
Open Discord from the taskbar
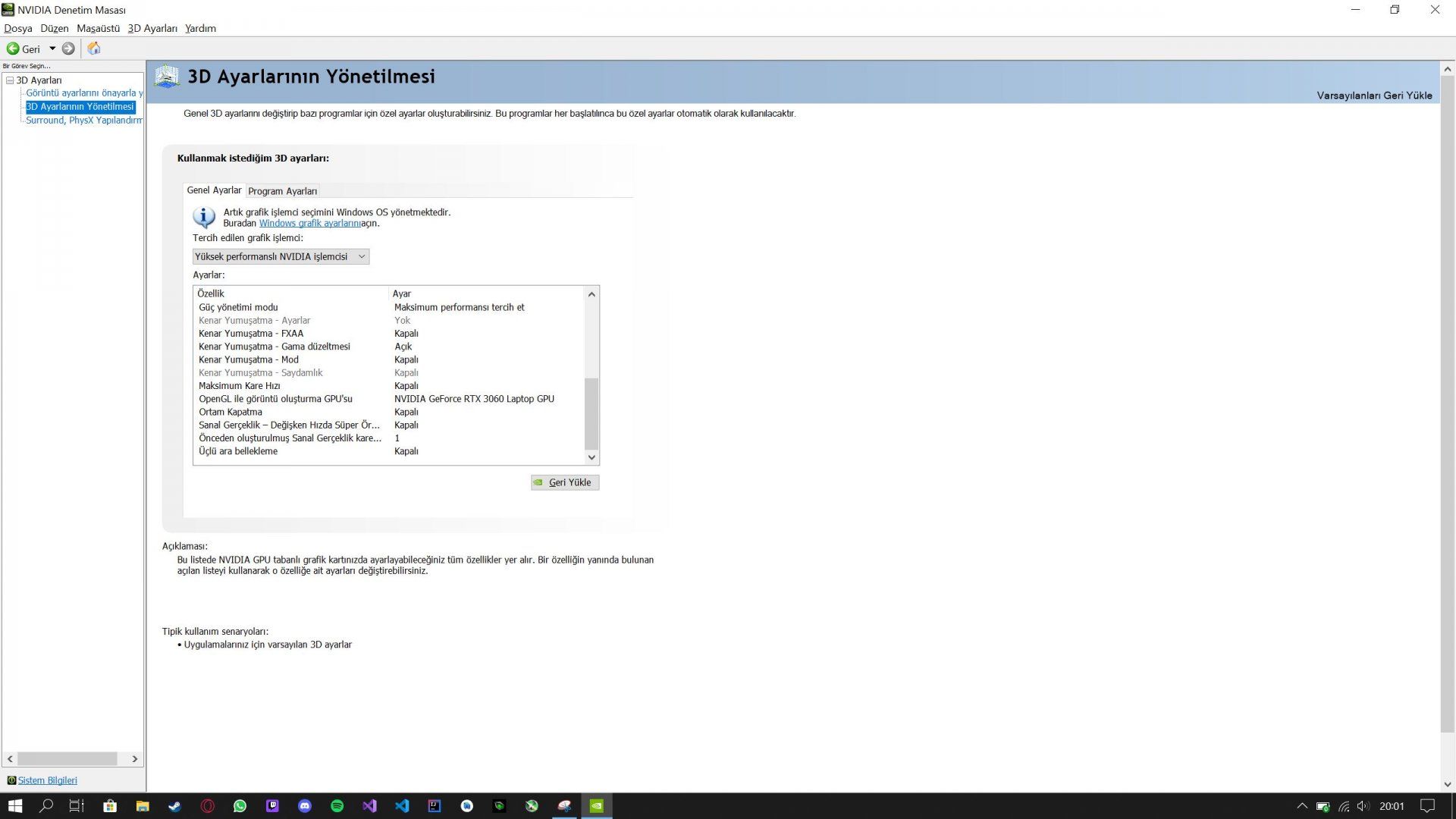click(x=305, y=806)
